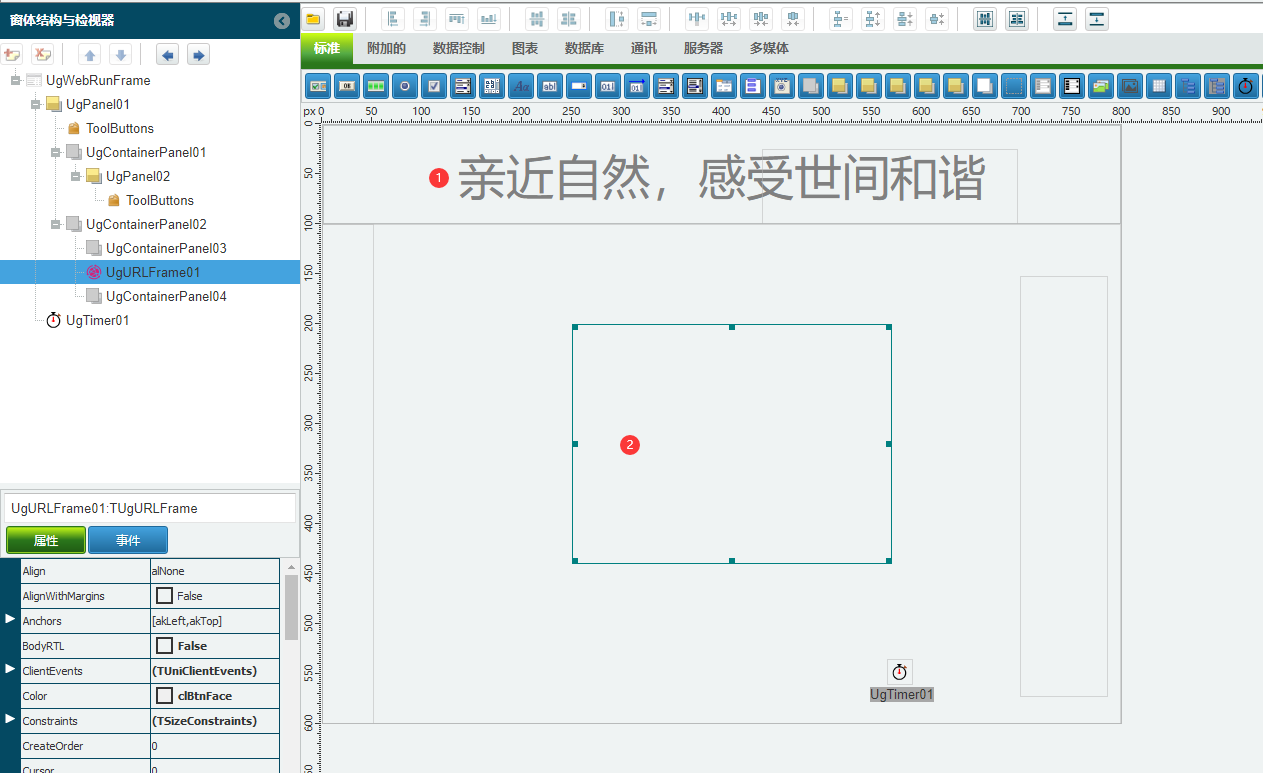The height and width of the screenshot is (773, 1263).
Task: Click the right arrow icon in structure panel
Action: (x=198, y=55)
